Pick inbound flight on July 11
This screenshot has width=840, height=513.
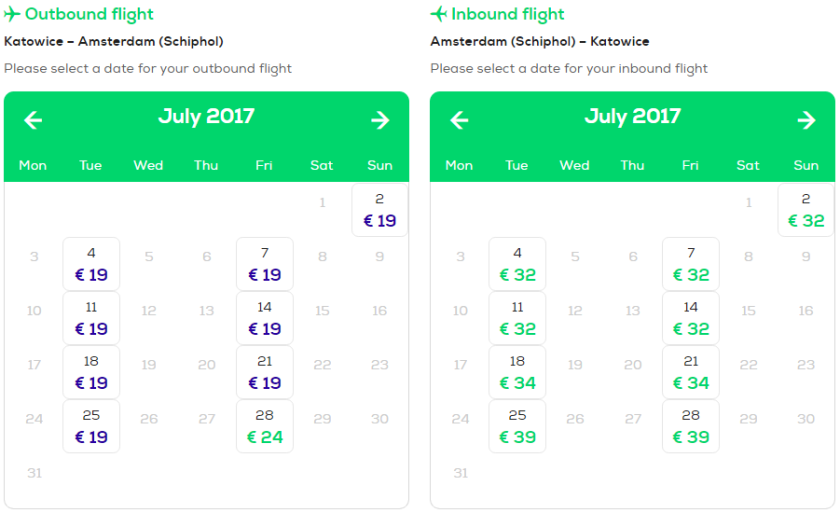point(517,318)
